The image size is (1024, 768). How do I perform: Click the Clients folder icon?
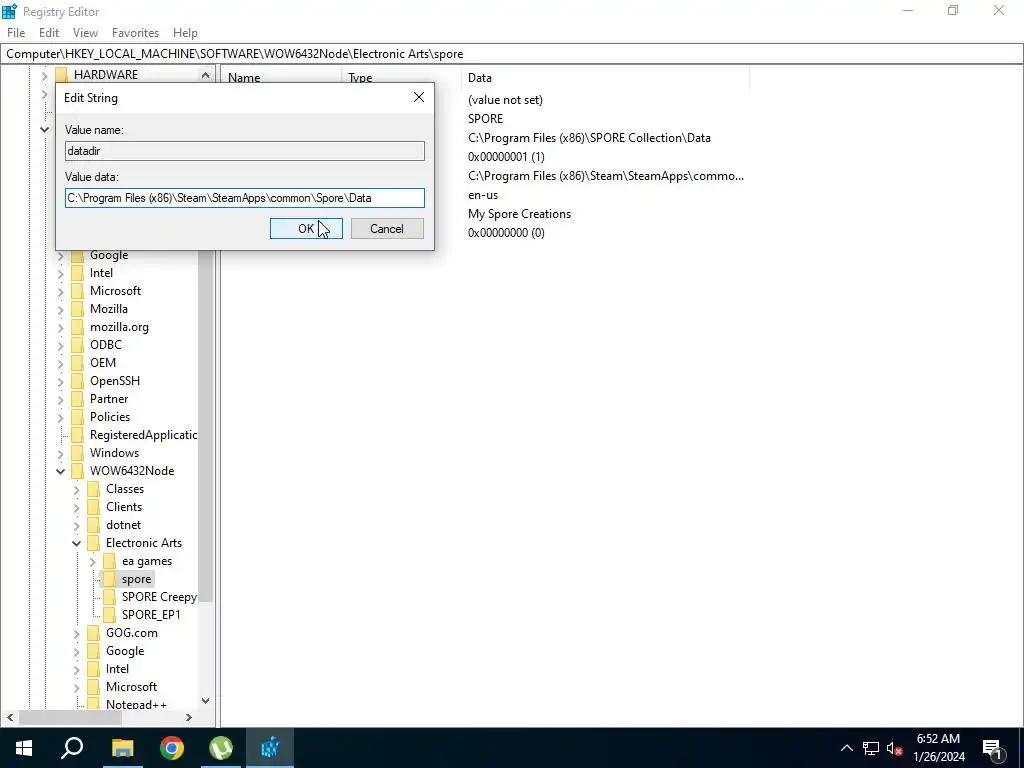(93, 507)
